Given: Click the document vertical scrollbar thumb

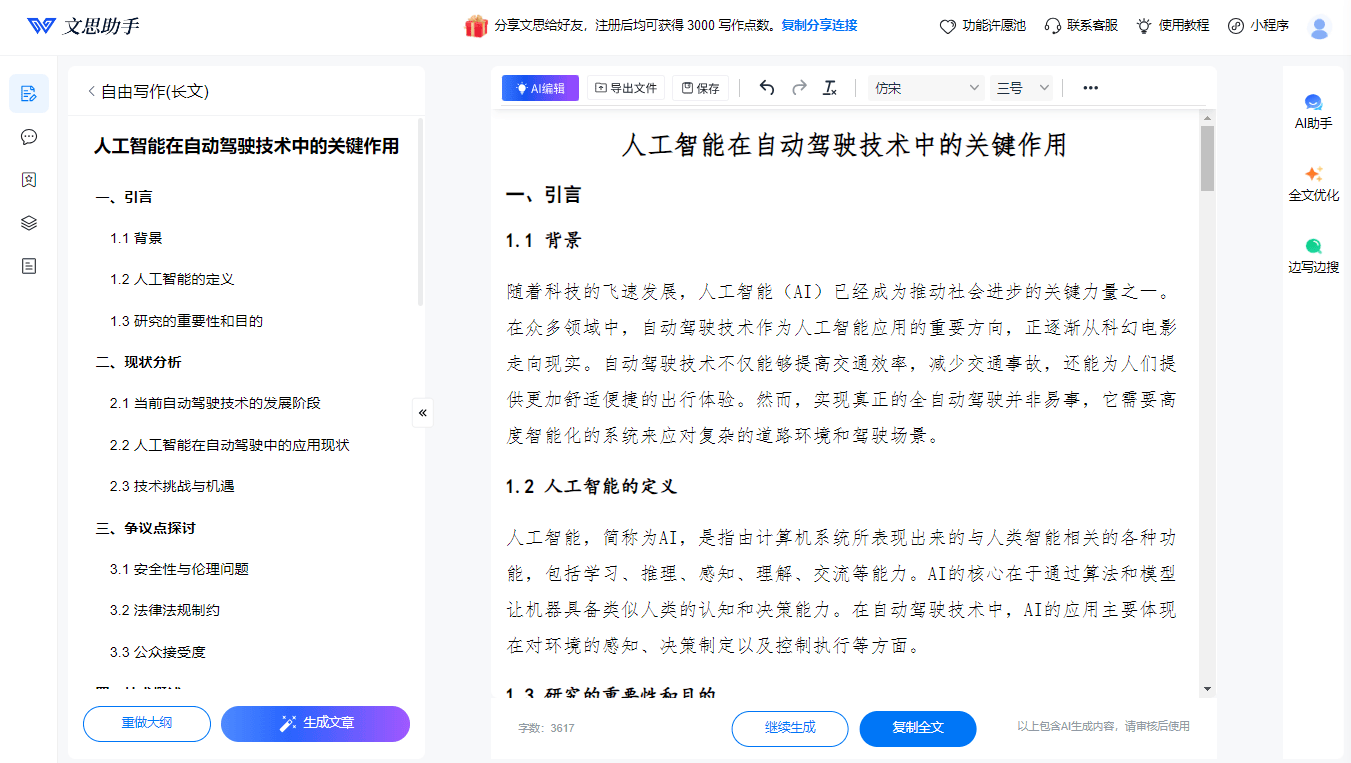Looking at the screenshot, I should [1207, 158].
